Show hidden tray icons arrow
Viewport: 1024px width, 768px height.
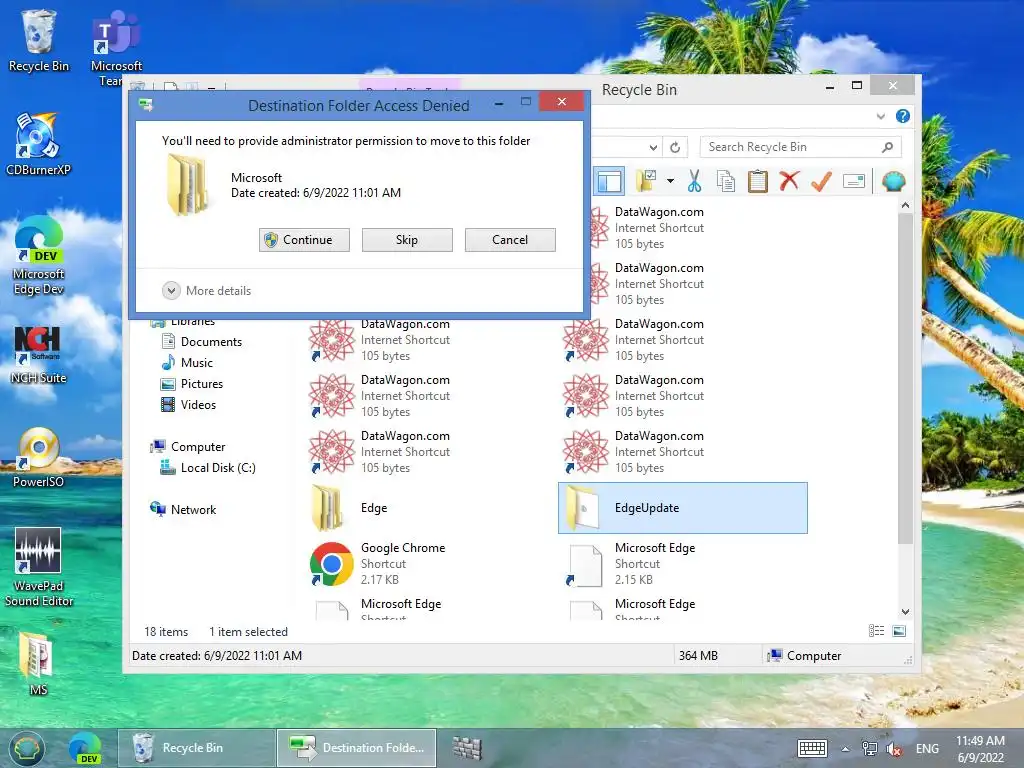[x=845, y=749]
